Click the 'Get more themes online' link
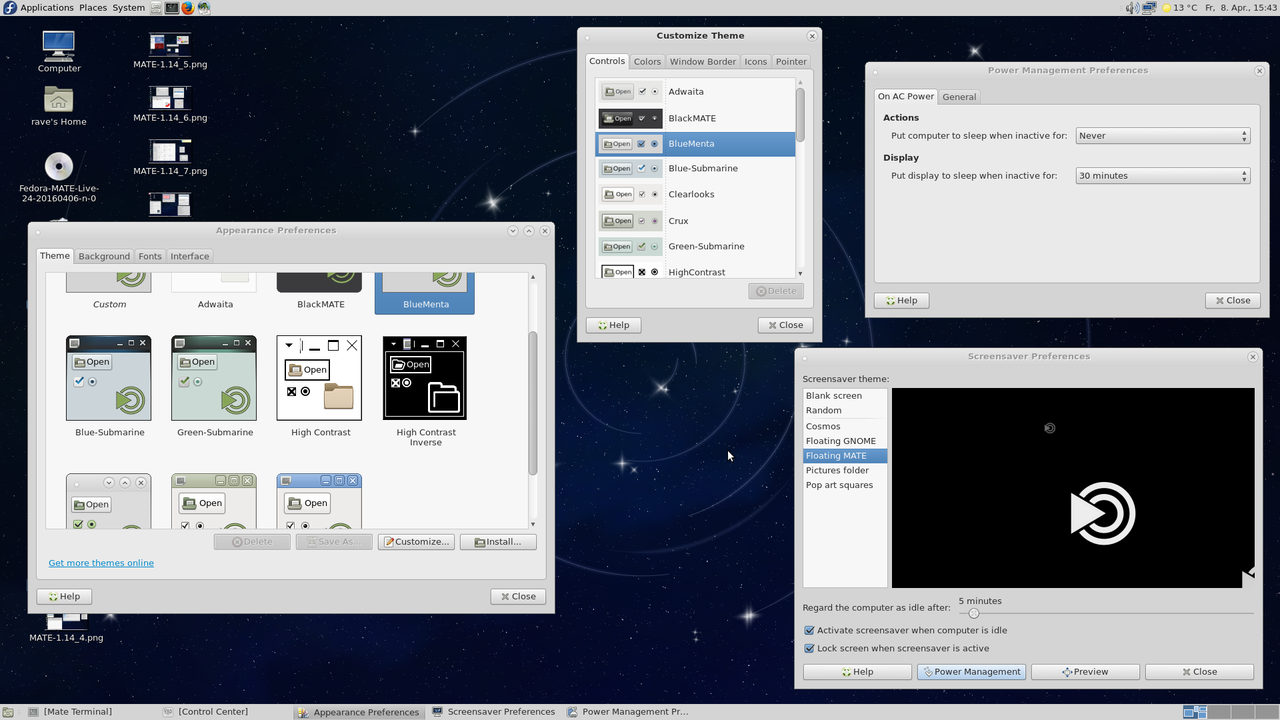1280x720 pixels. click(100, 562)
